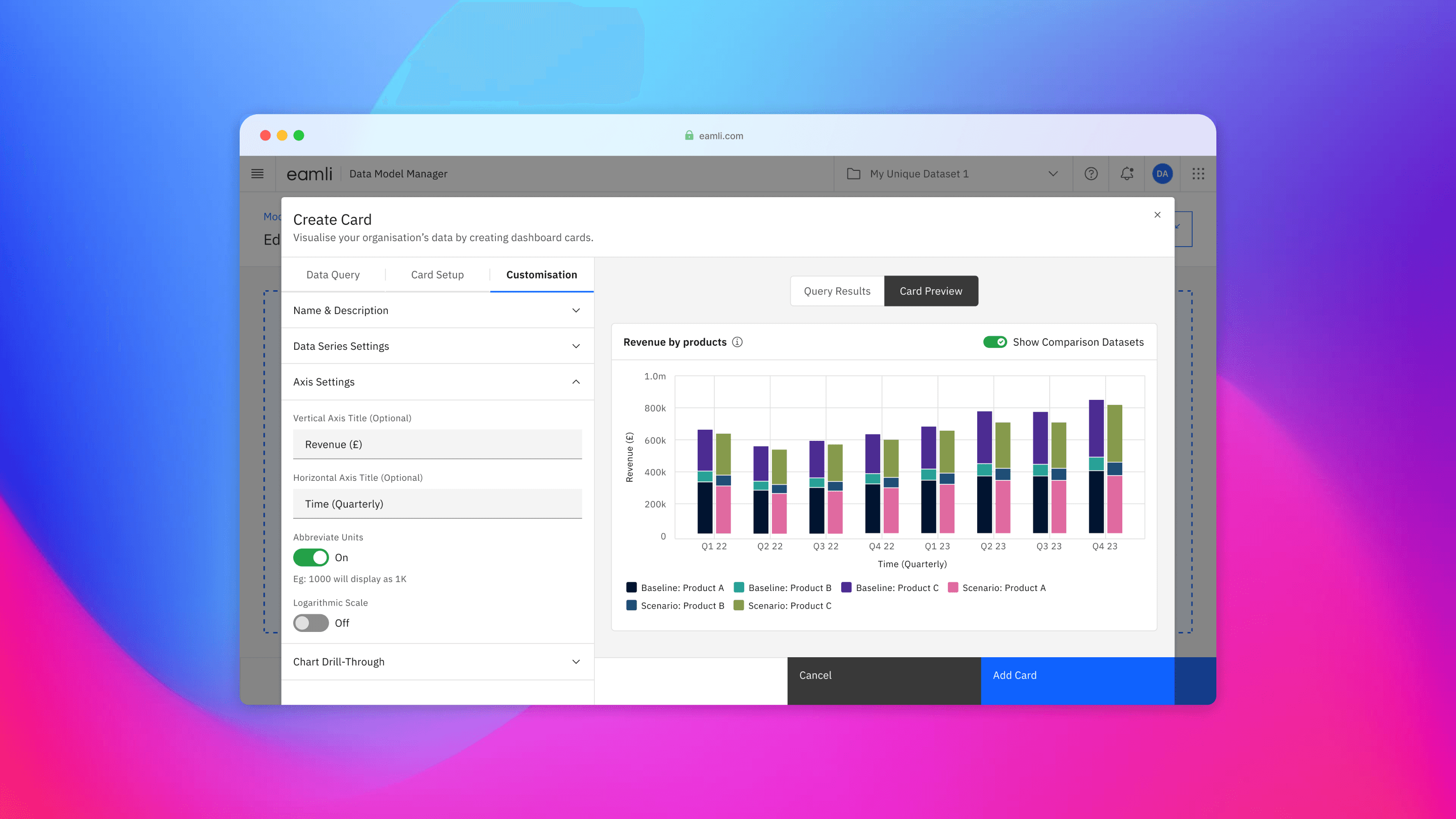Viewport: 1456px width, 819px height.
Task: Open the My Unique Dataset 1 dropdown
Action: point(1053,173)
